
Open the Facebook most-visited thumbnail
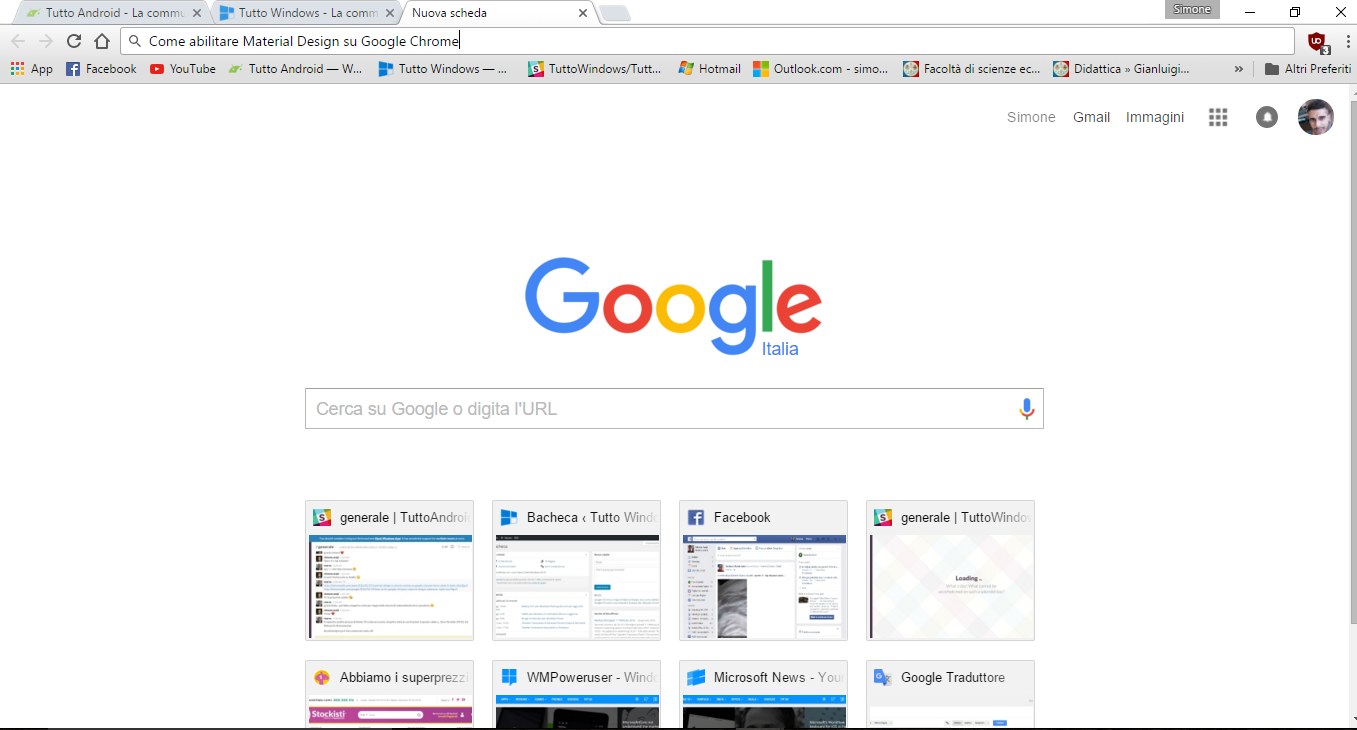point(763,570)
